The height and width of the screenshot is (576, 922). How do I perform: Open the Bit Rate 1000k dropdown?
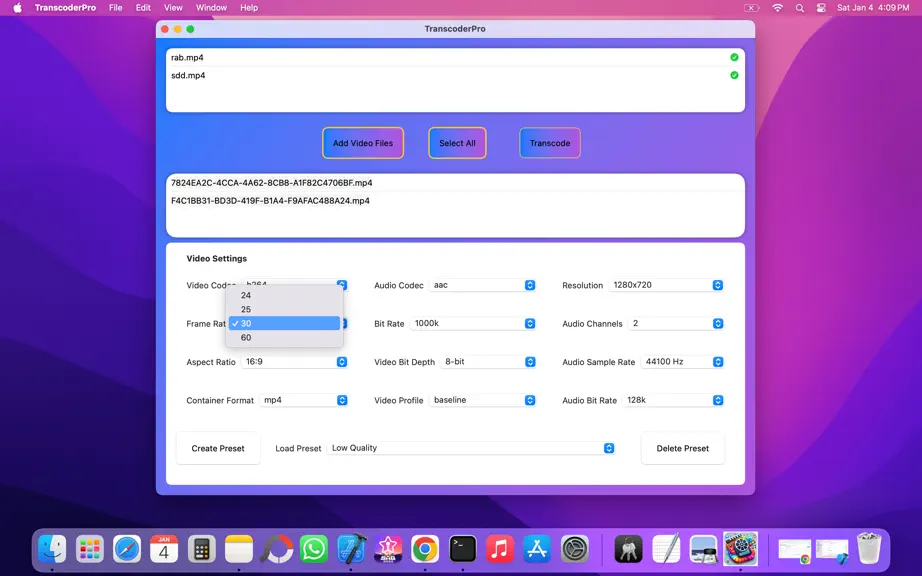pos(473,323)
